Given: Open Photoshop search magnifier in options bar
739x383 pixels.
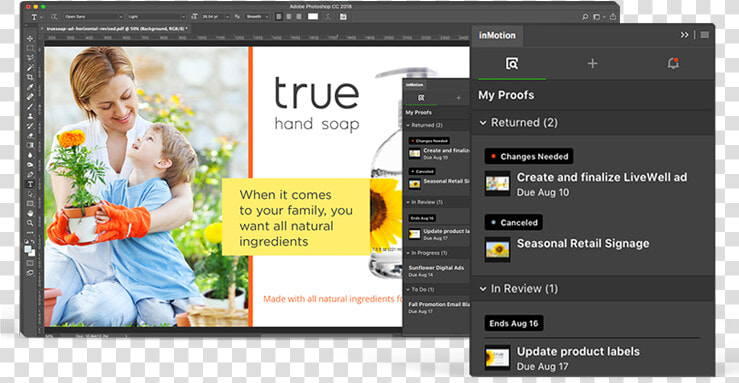Looking at the screenshot, I should (585, 16).
